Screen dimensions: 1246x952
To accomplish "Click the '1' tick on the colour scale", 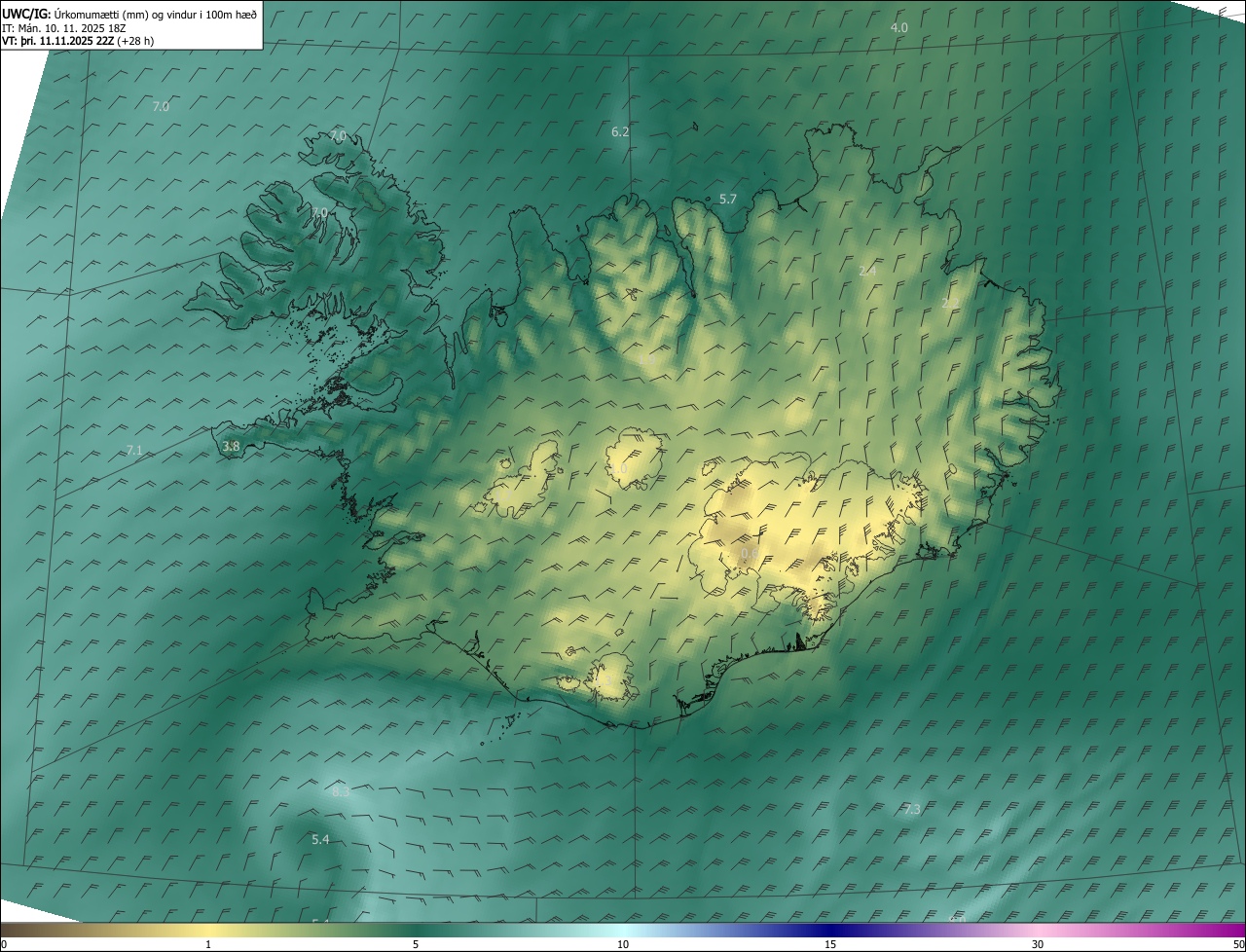I will tap(208, 945).
